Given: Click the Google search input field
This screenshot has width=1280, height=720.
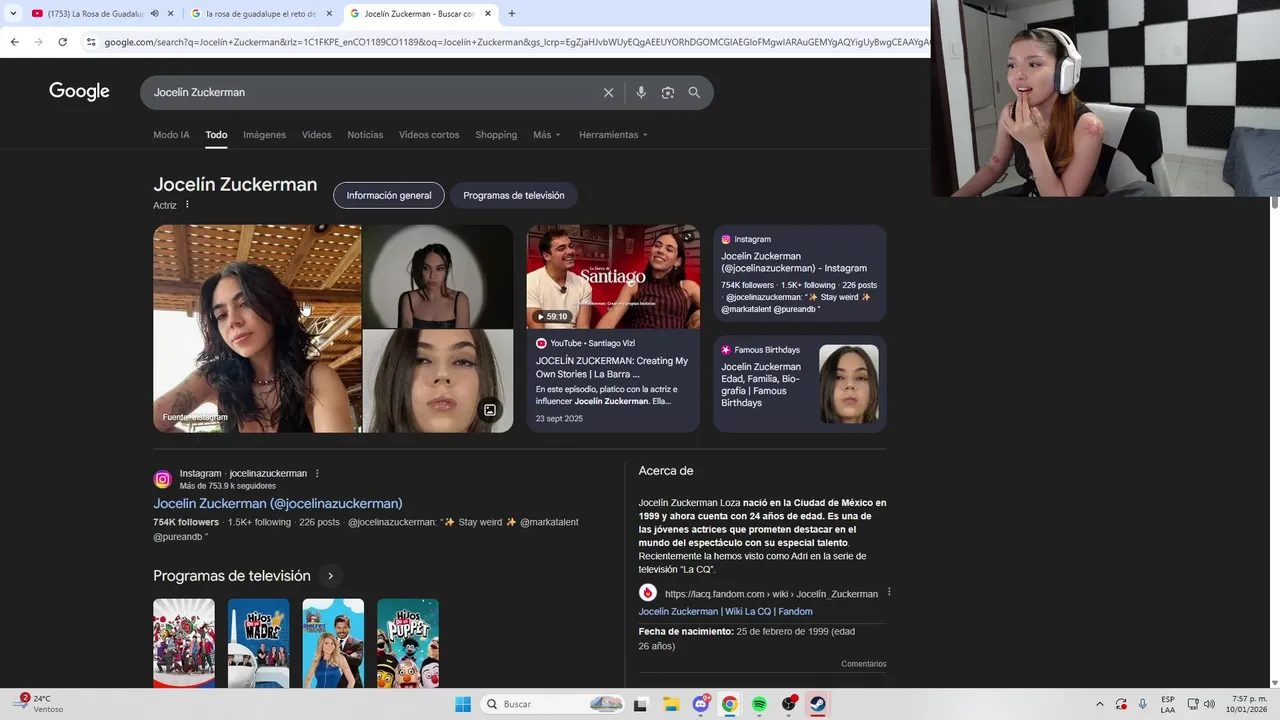Looking at the screenshot, I should (x=370, y=92).
